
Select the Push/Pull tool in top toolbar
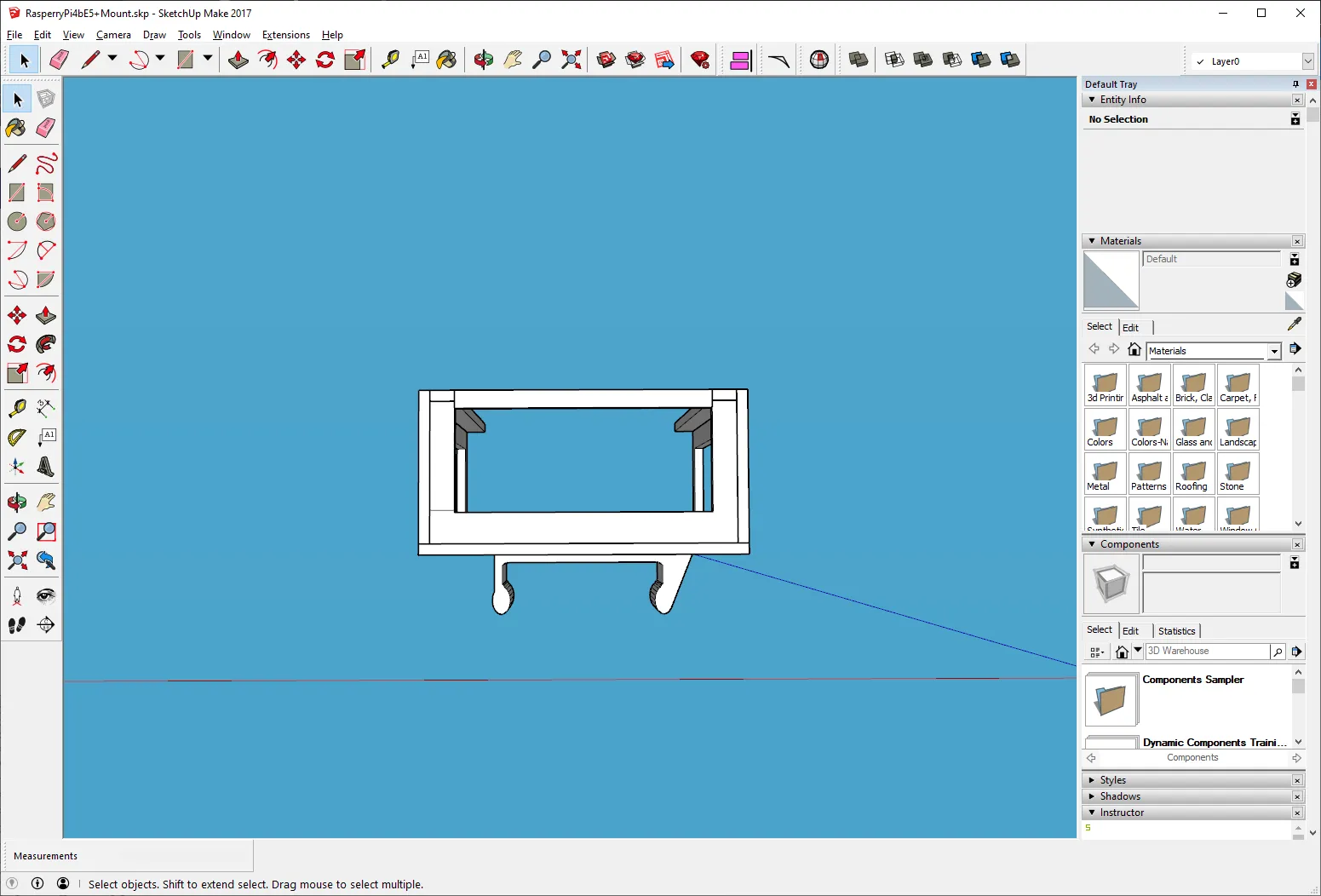tap(238, 60)
